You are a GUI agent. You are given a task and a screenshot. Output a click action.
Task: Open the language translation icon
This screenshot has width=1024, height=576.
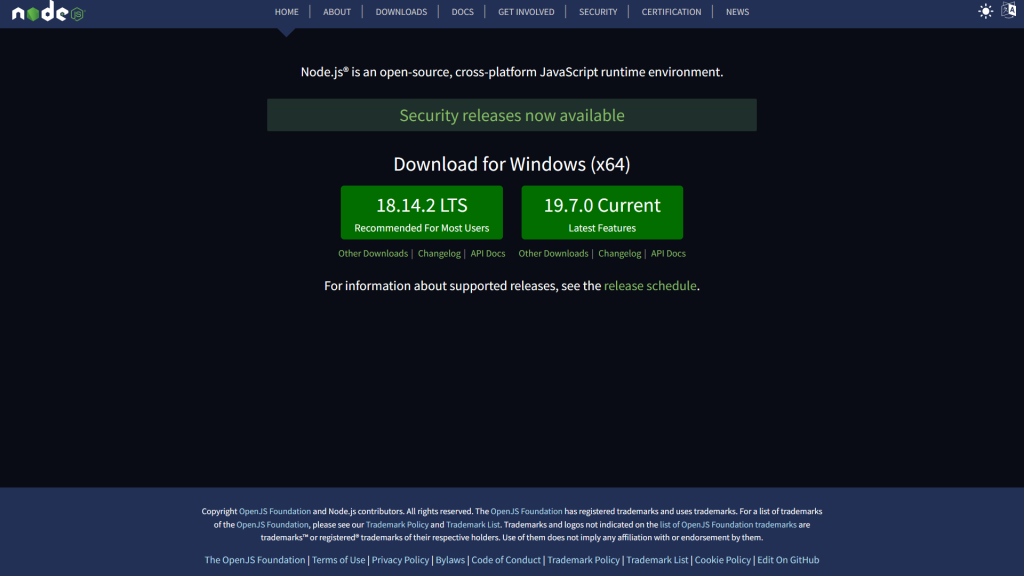[x=1009, y=10]
